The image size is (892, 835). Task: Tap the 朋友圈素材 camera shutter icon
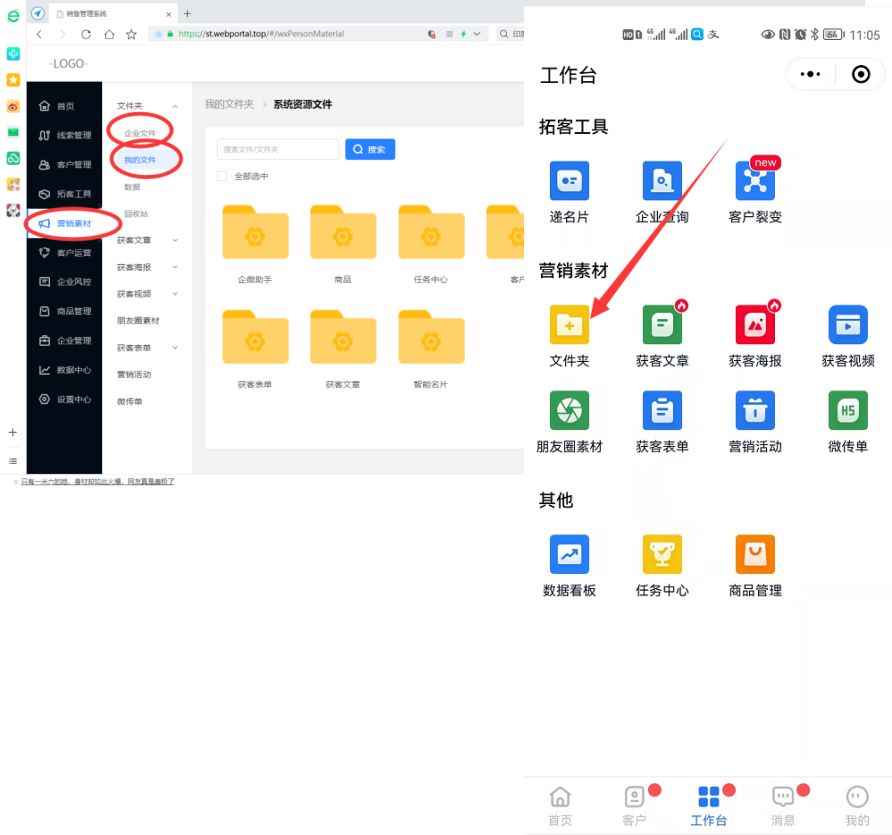(569, 411)
